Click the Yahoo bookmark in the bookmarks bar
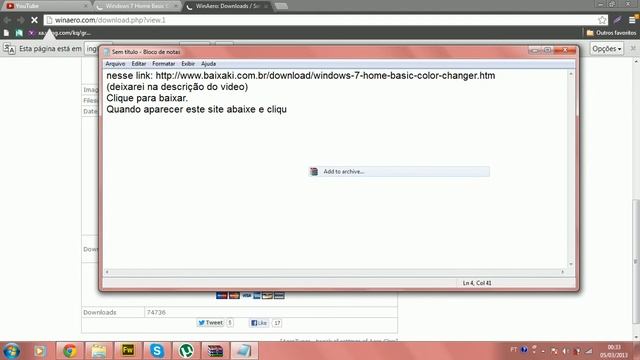This screenshot has width=640, height=360. coord(31,33)
